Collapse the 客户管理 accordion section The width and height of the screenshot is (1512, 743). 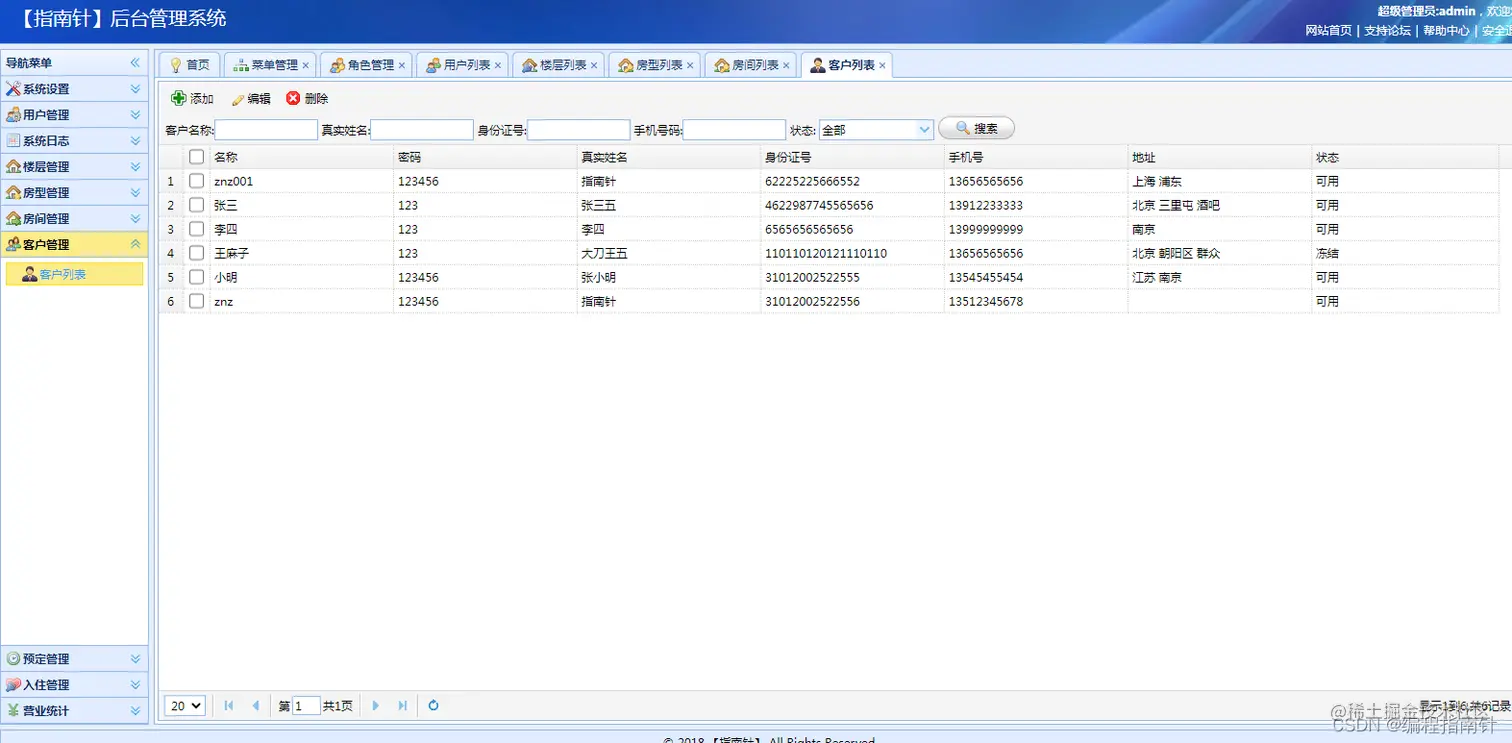(x=135, y=245)
